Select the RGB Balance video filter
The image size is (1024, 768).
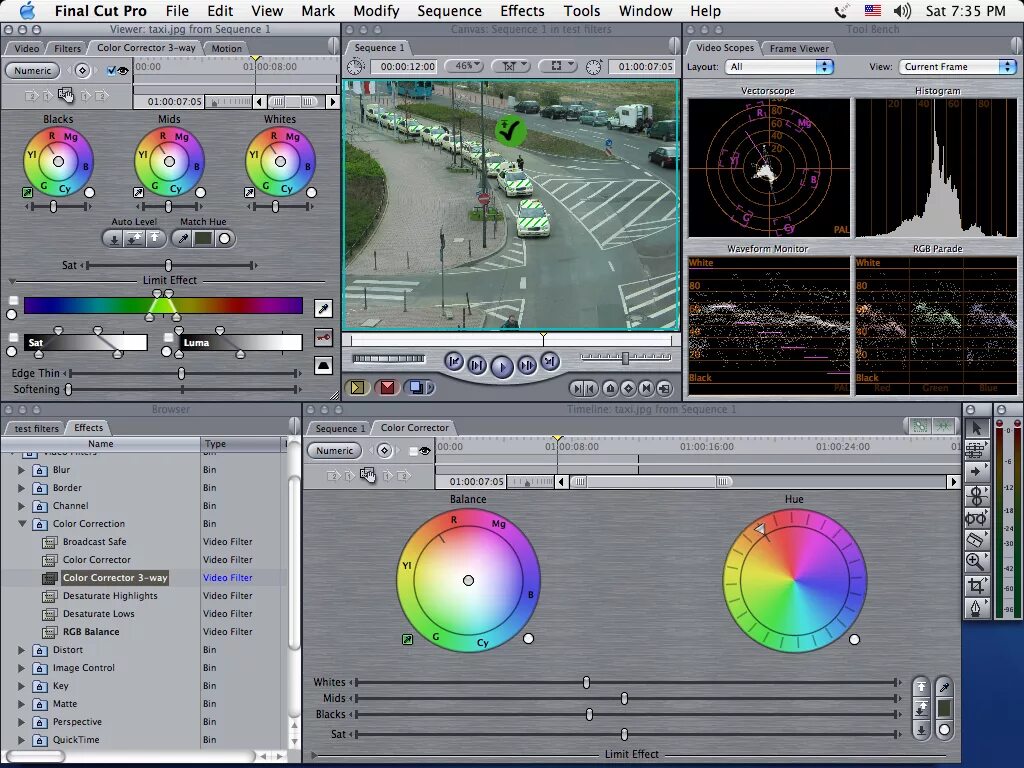tap(91, 632)
